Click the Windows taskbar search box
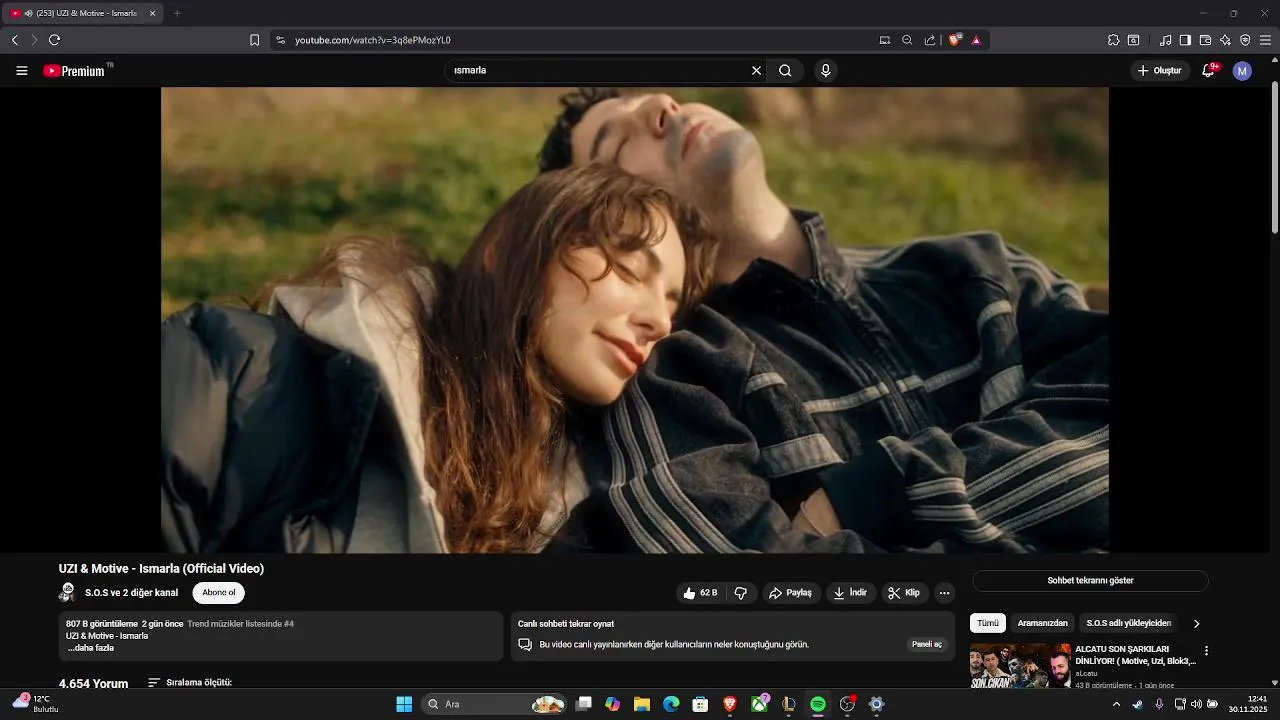 [x=495, y=704]
